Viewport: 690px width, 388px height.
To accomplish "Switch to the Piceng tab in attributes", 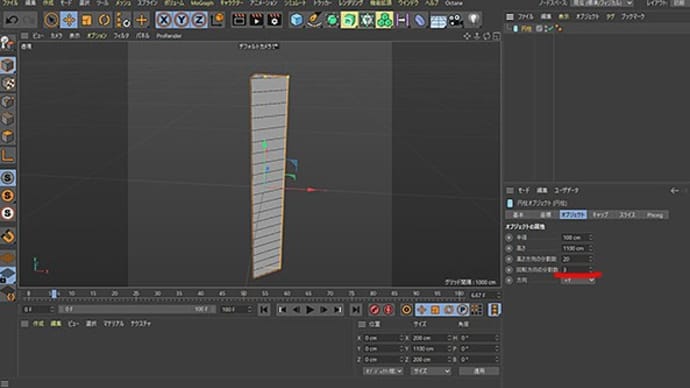I will (654, 215).
